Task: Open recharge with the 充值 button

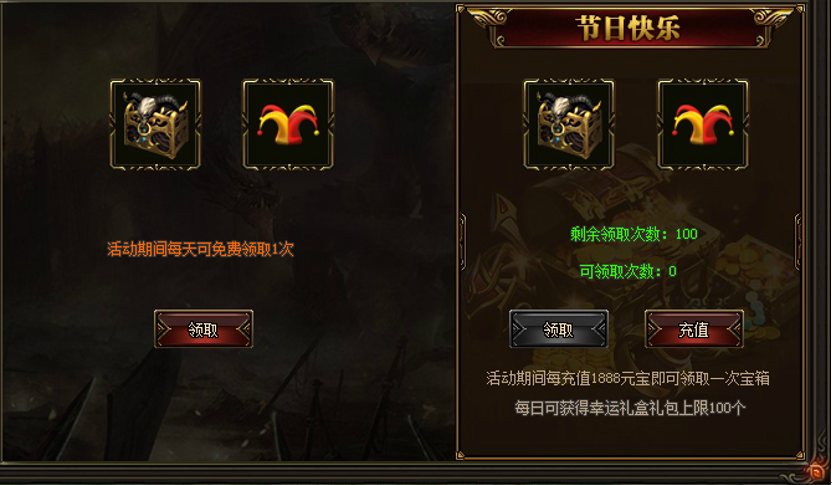Action: 694,330
